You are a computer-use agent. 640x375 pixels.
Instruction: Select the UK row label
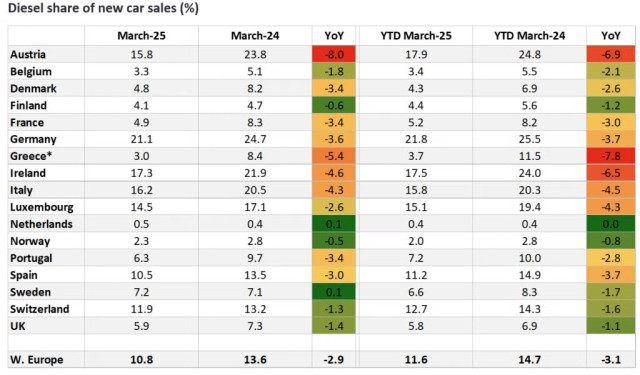tap(18, 326)
